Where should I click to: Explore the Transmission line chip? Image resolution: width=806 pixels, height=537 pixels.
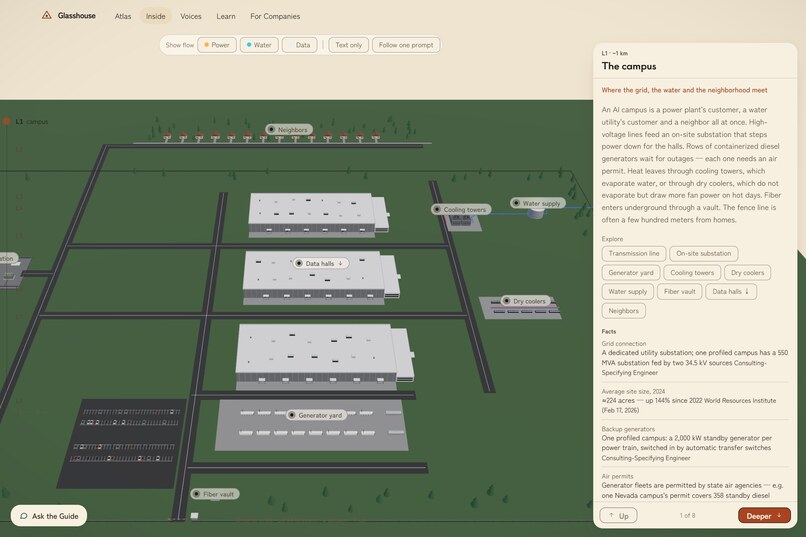[x=634, y=253]
